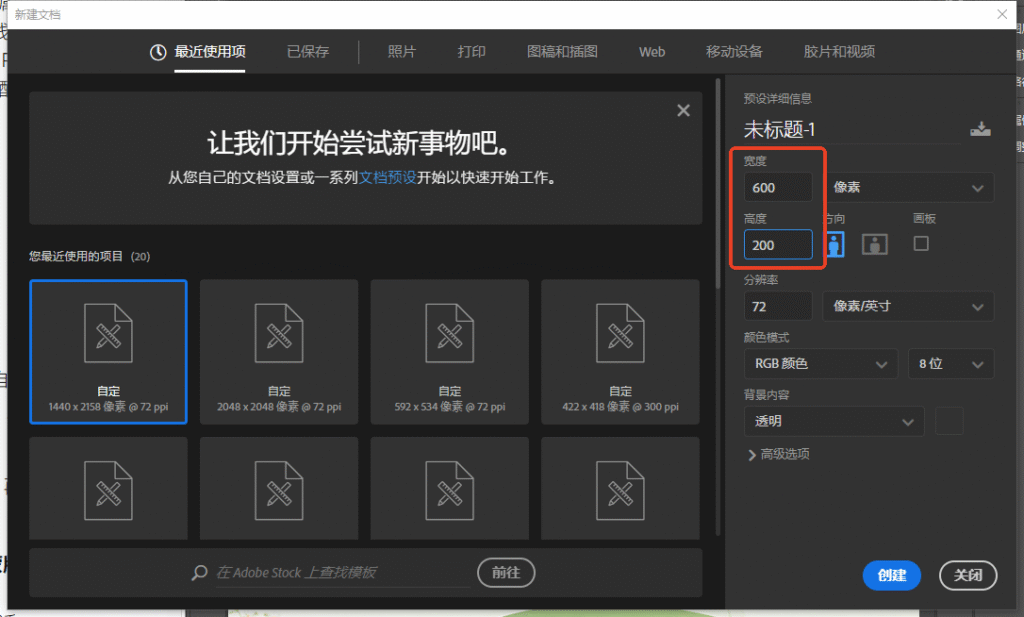Select the 2048 x 2048 像素 preset
This screenshot has height=617, width=1024.
279,352
